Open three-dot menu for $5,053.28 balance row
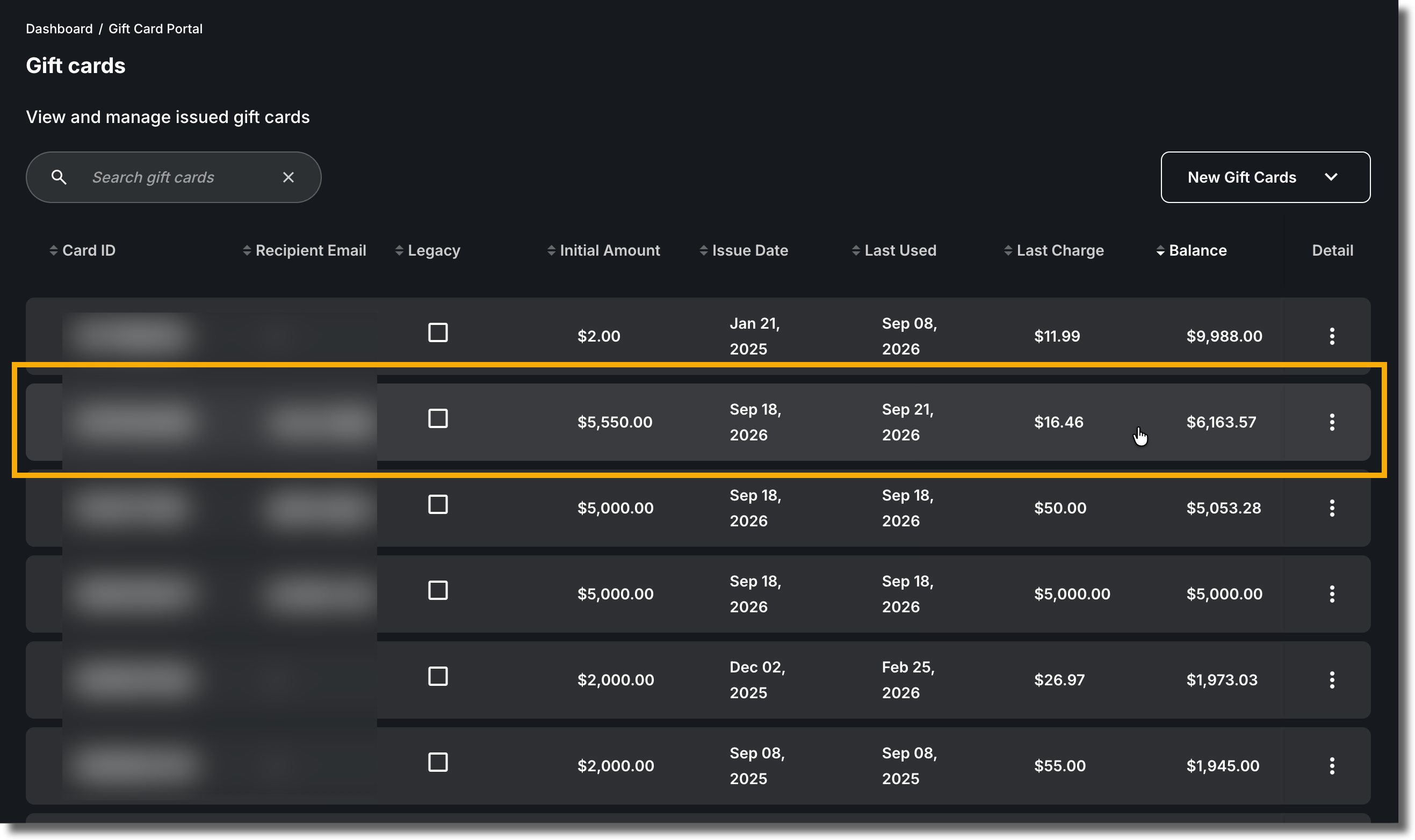1415x840 pixels. pos(1332,508)
